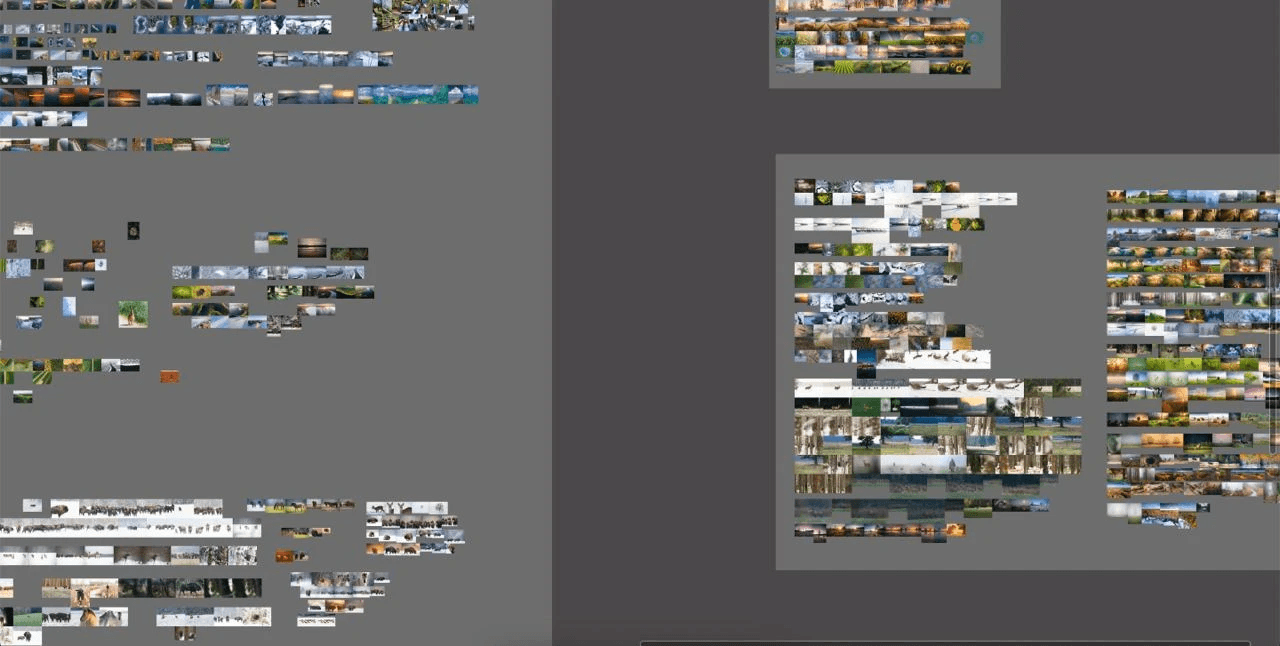1280x646 pixels.
Task: Select the tall pale blue portrait thumbnail
Action: [69, 307]
